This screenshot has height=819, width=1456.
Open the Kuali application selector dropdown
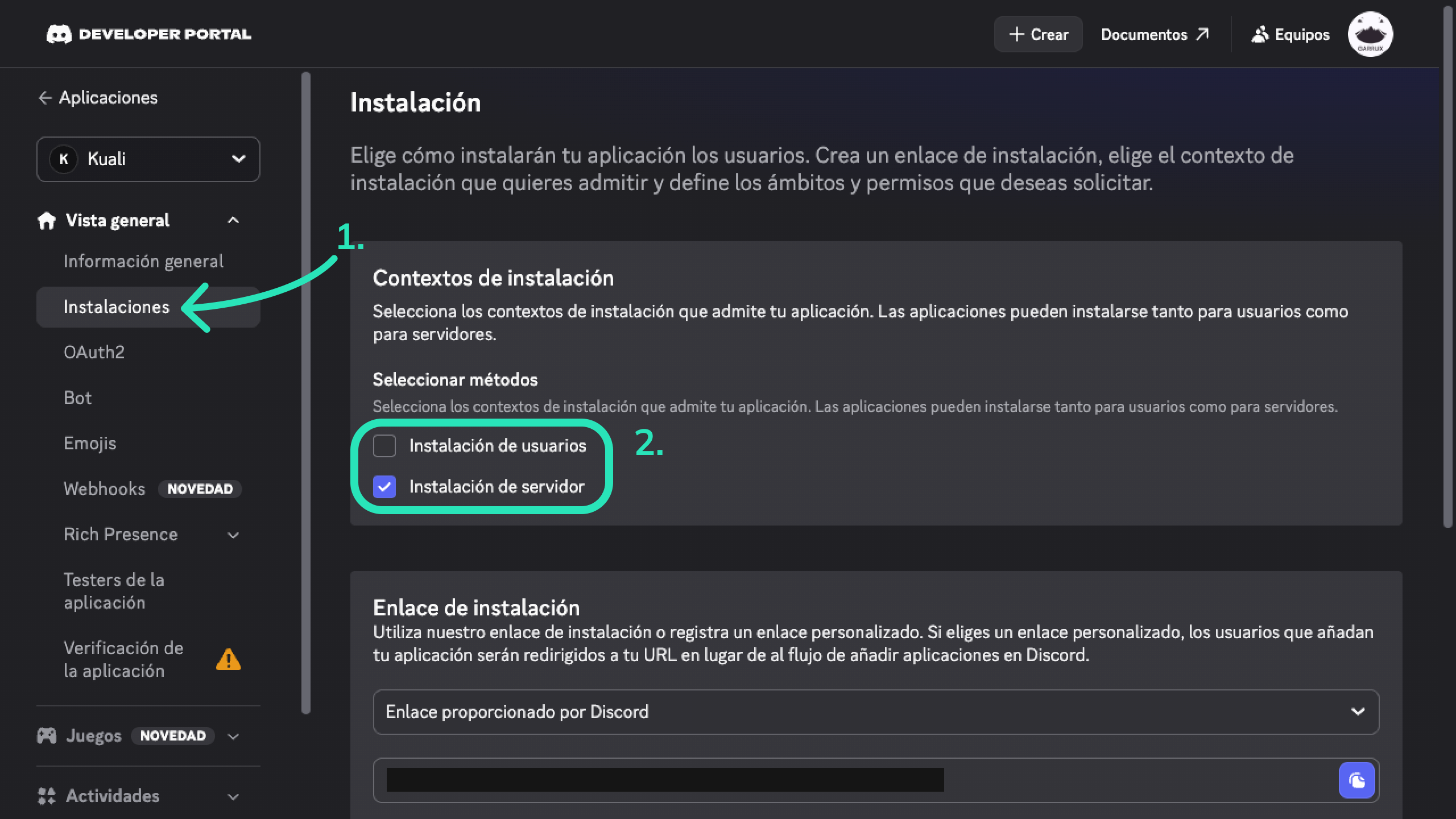(148, 159)
